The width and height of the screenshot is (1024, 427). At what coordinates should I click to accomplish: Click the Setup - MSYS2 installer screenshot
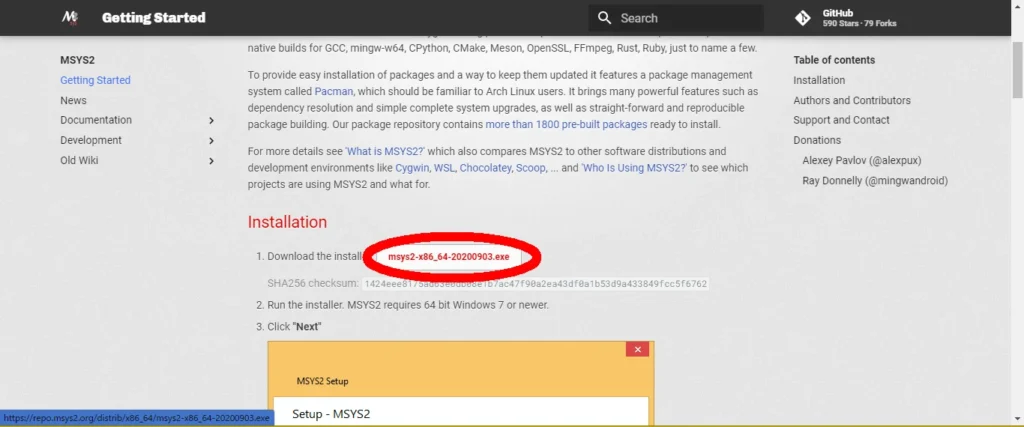(x=460, y=383)
